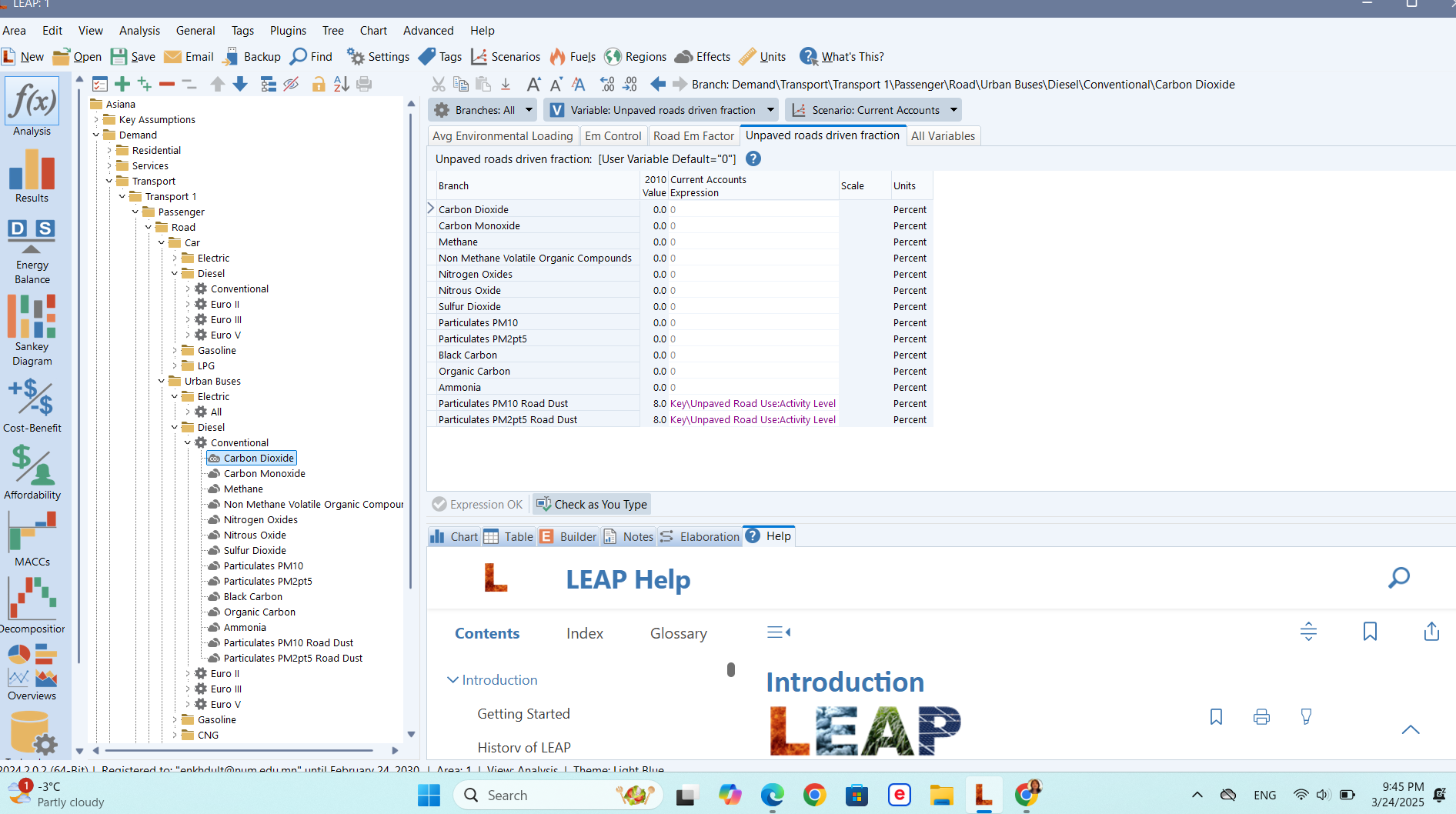Click the orange lock tree icon

click(x=319, y=84)
